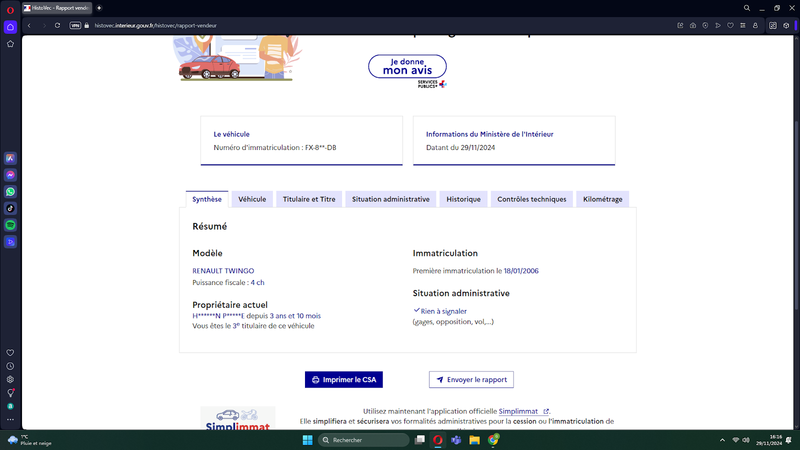Open Spotify in the sidebar

pyautogui.click(x=10, y=225)
